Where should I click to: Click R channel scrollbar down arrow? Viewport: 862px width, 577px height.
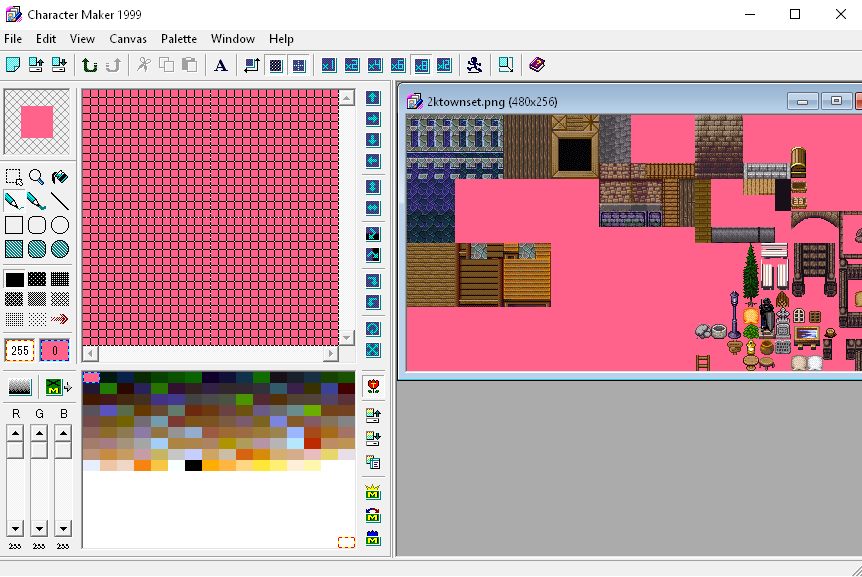click(15, 528)
